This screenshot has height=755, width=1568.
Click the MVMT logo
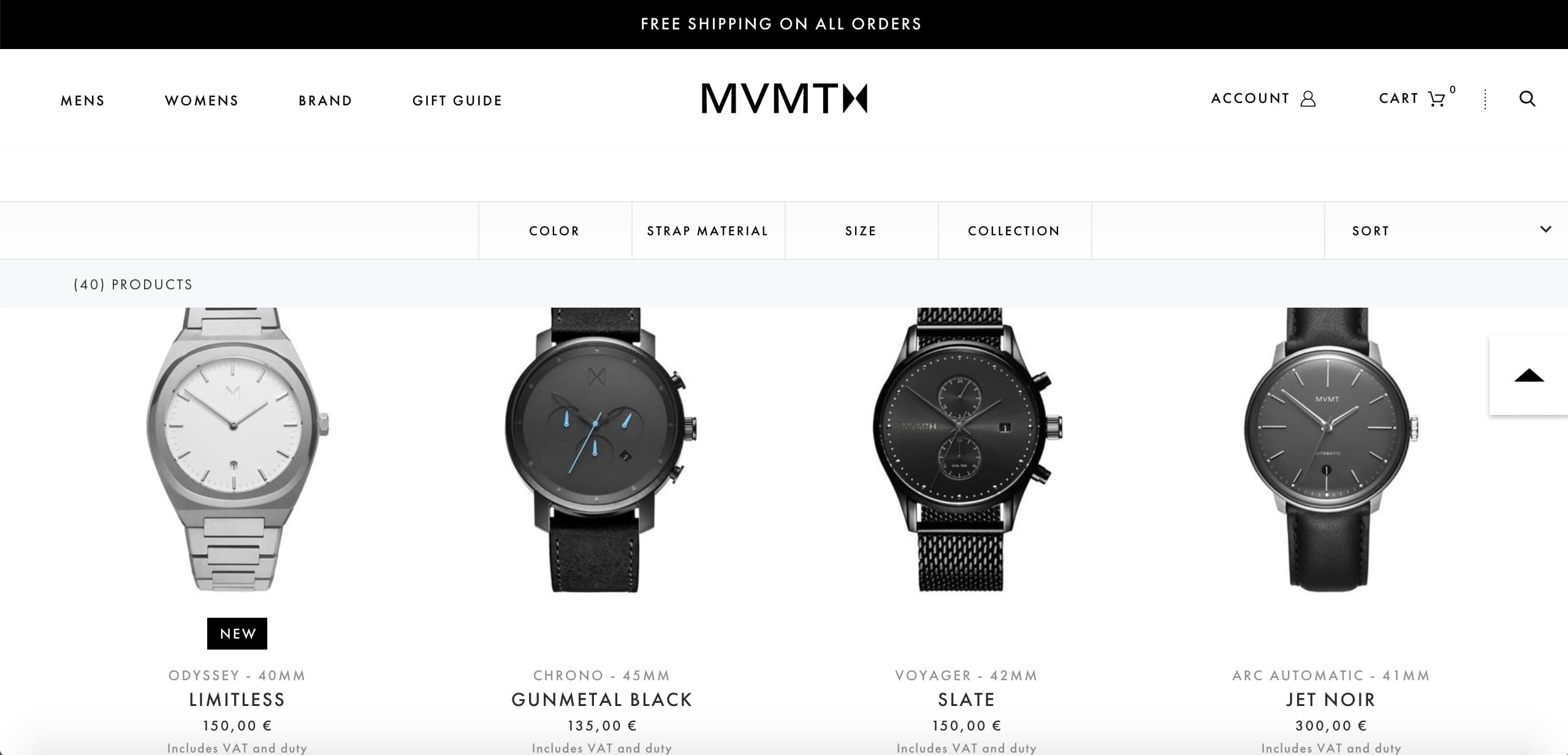pos(784,99)
